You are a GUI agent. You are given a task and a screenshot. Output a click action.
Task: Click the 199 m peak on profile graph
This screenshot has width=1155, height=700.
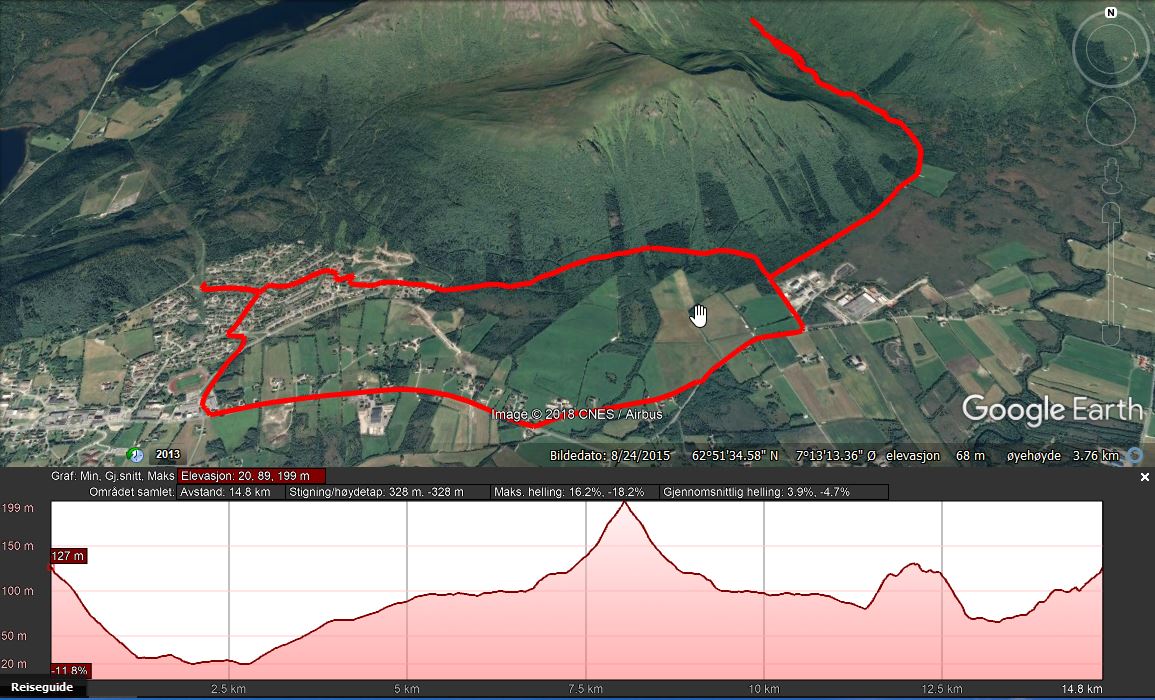[625, 503]
